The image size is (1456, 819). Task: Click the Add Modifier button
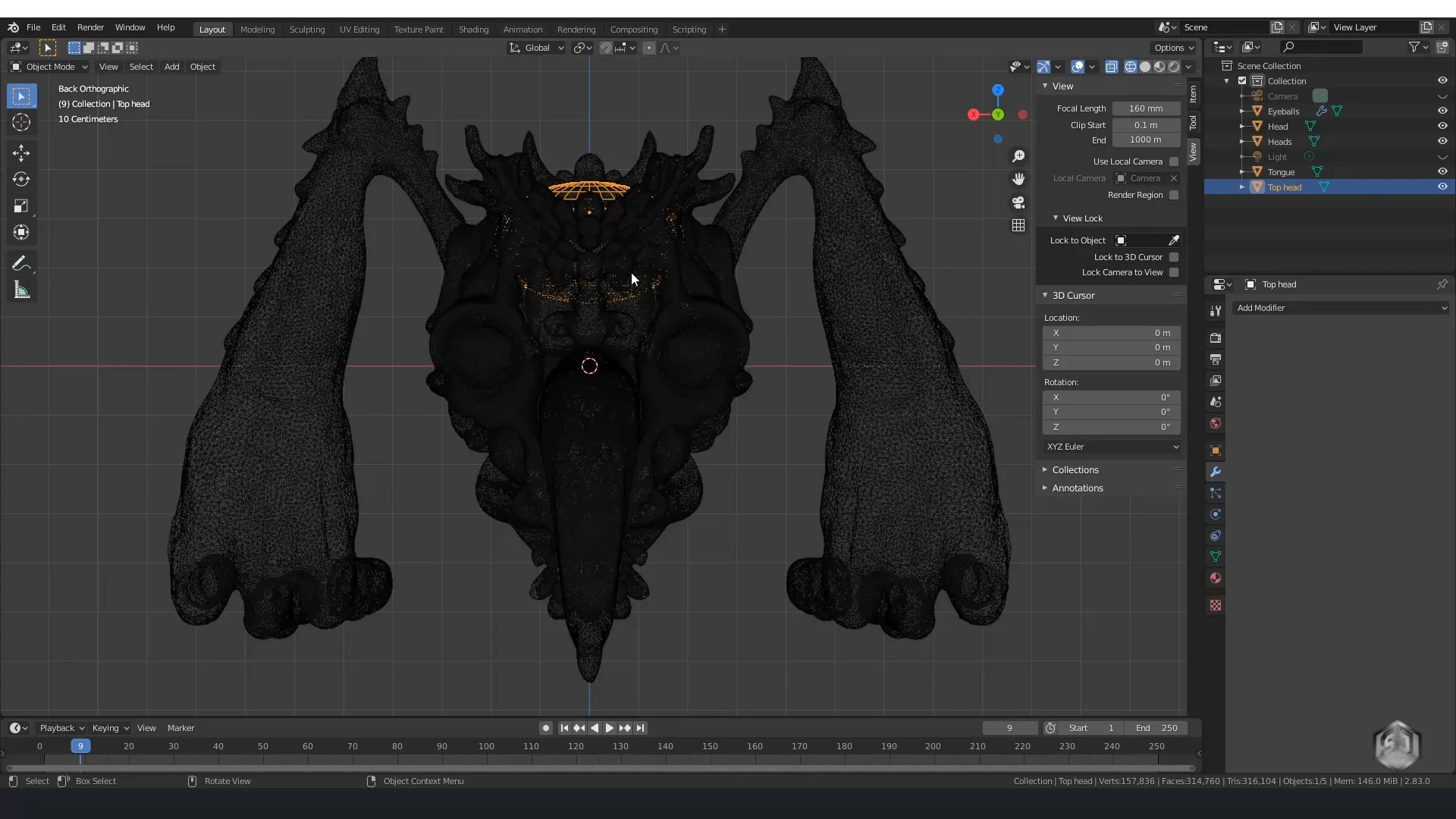pos(1340,307)
